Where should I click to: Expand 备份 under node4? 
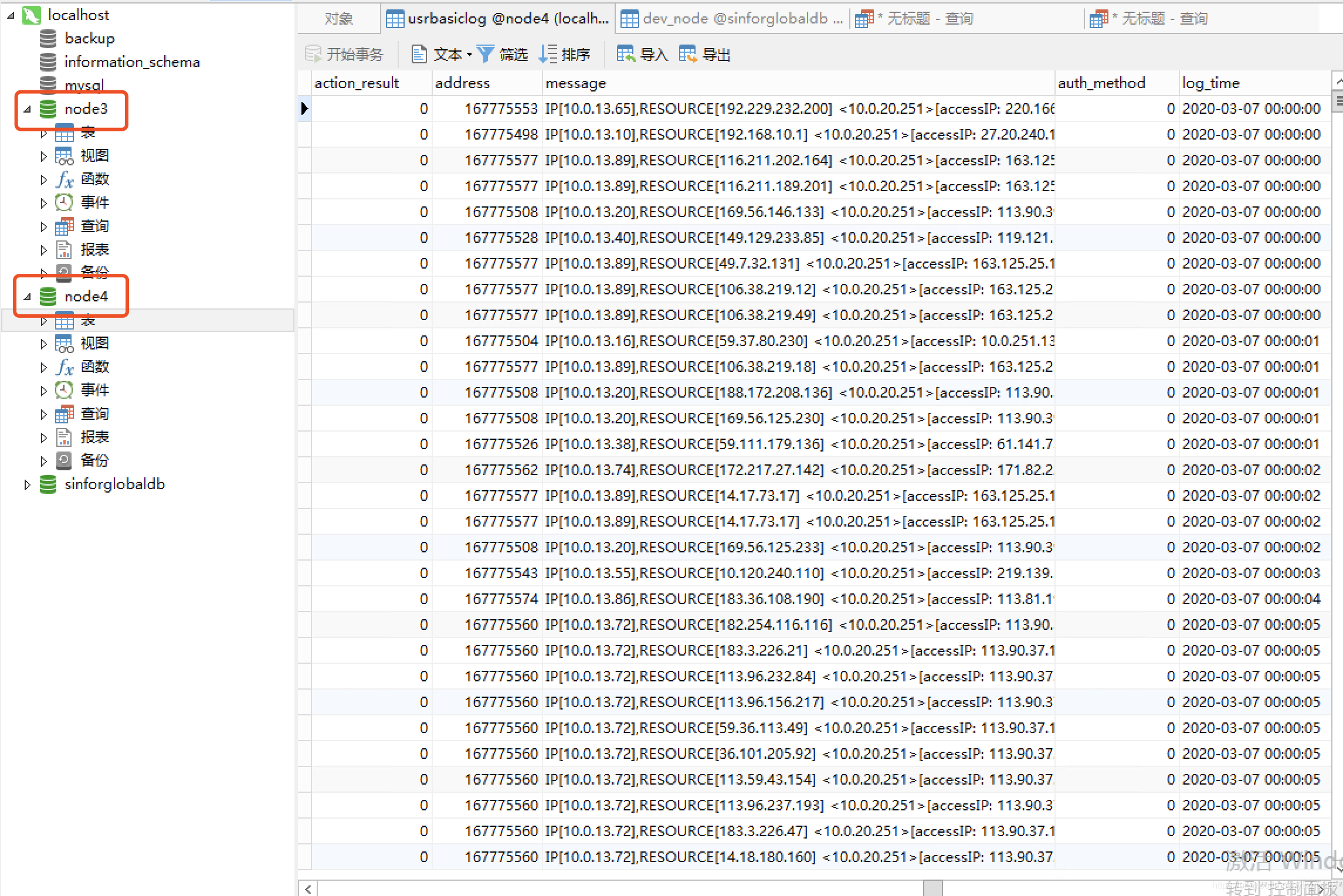click(x=43, y=461)
